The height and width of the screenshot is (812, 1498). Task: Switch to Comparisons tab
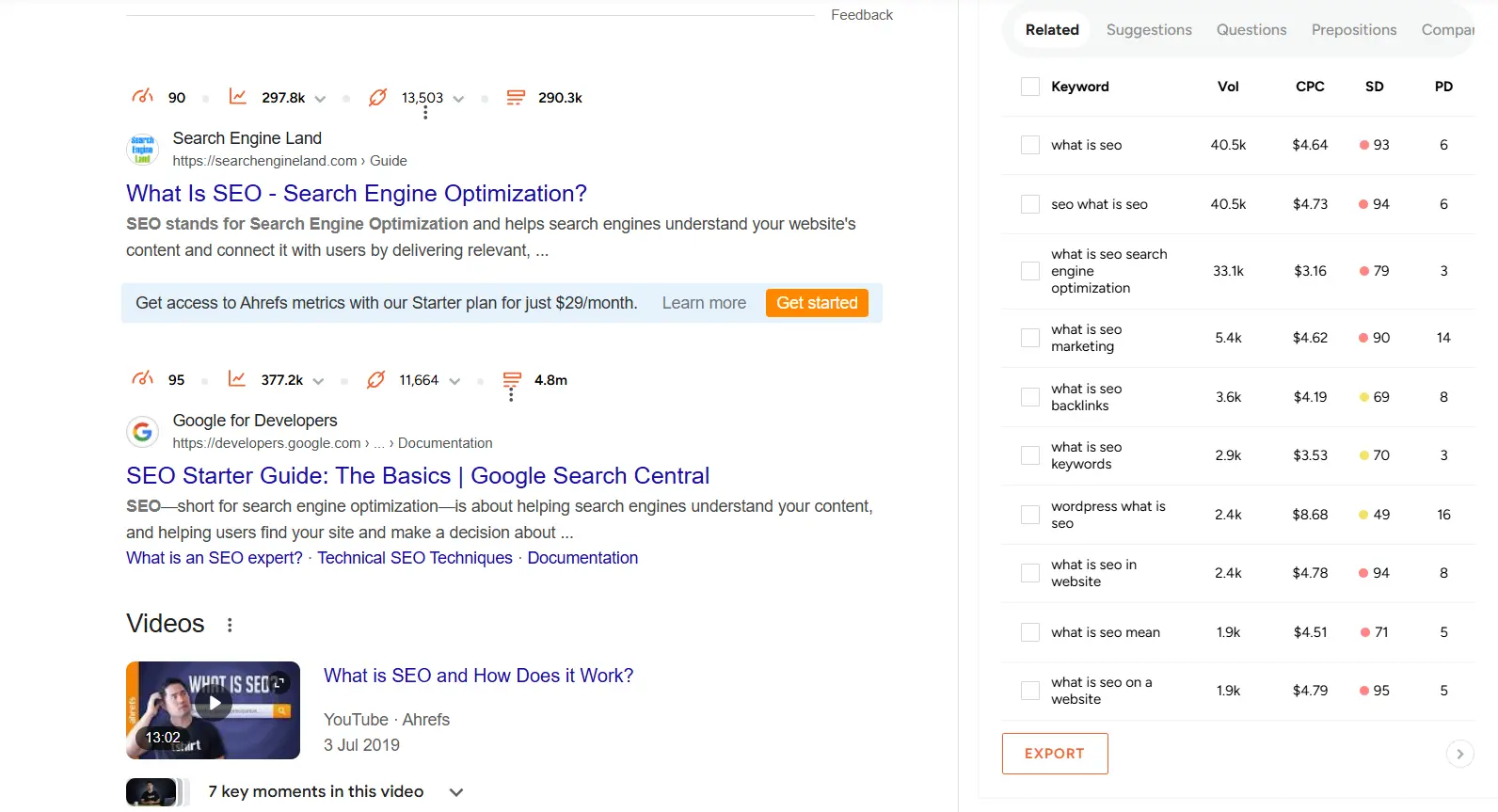pyautogui.click(x=1448, y=30)
